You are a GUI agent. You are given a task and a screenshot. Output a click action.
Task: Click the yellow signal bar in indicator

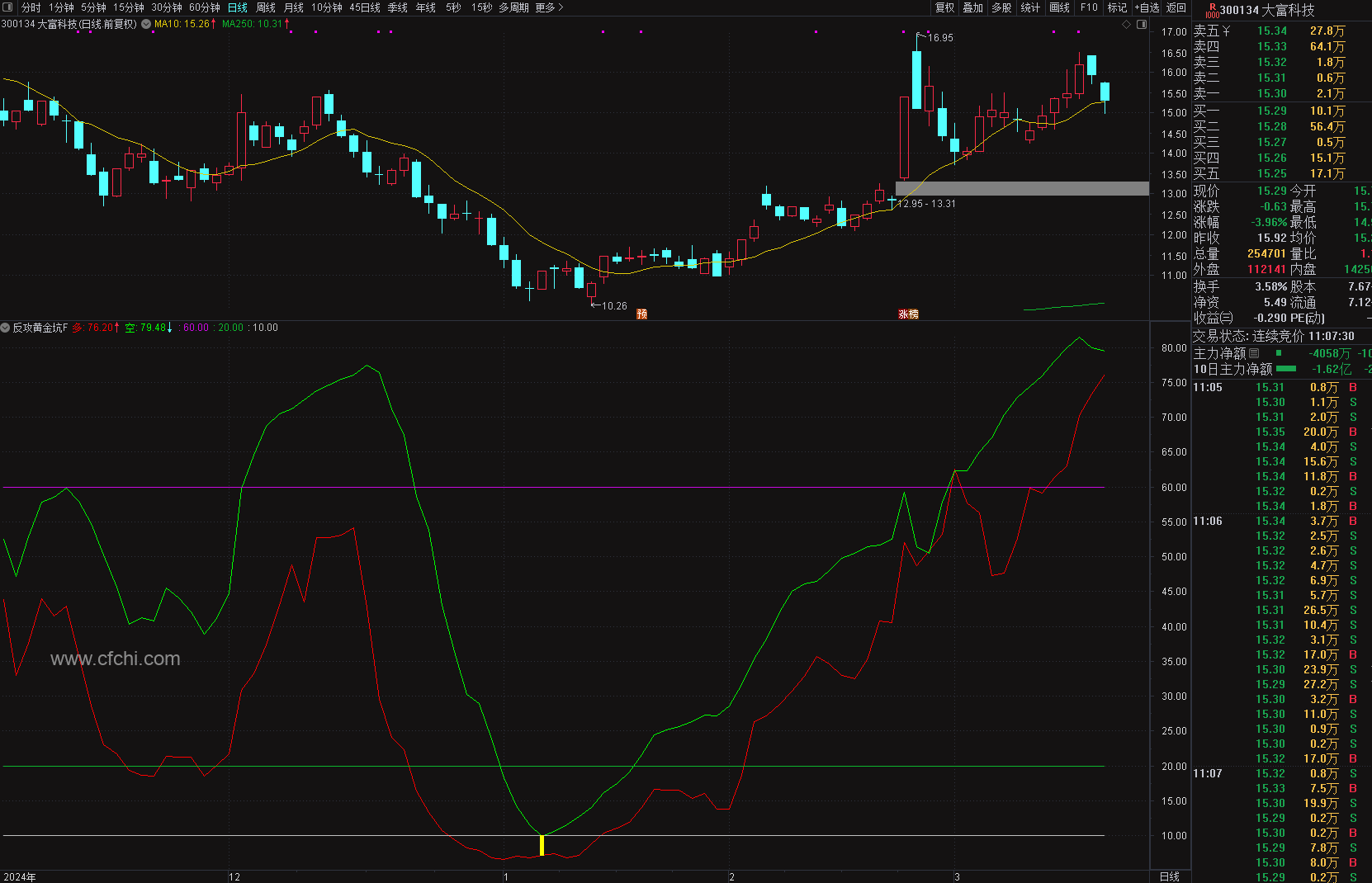pyautogui.click(x=542, y=845)
